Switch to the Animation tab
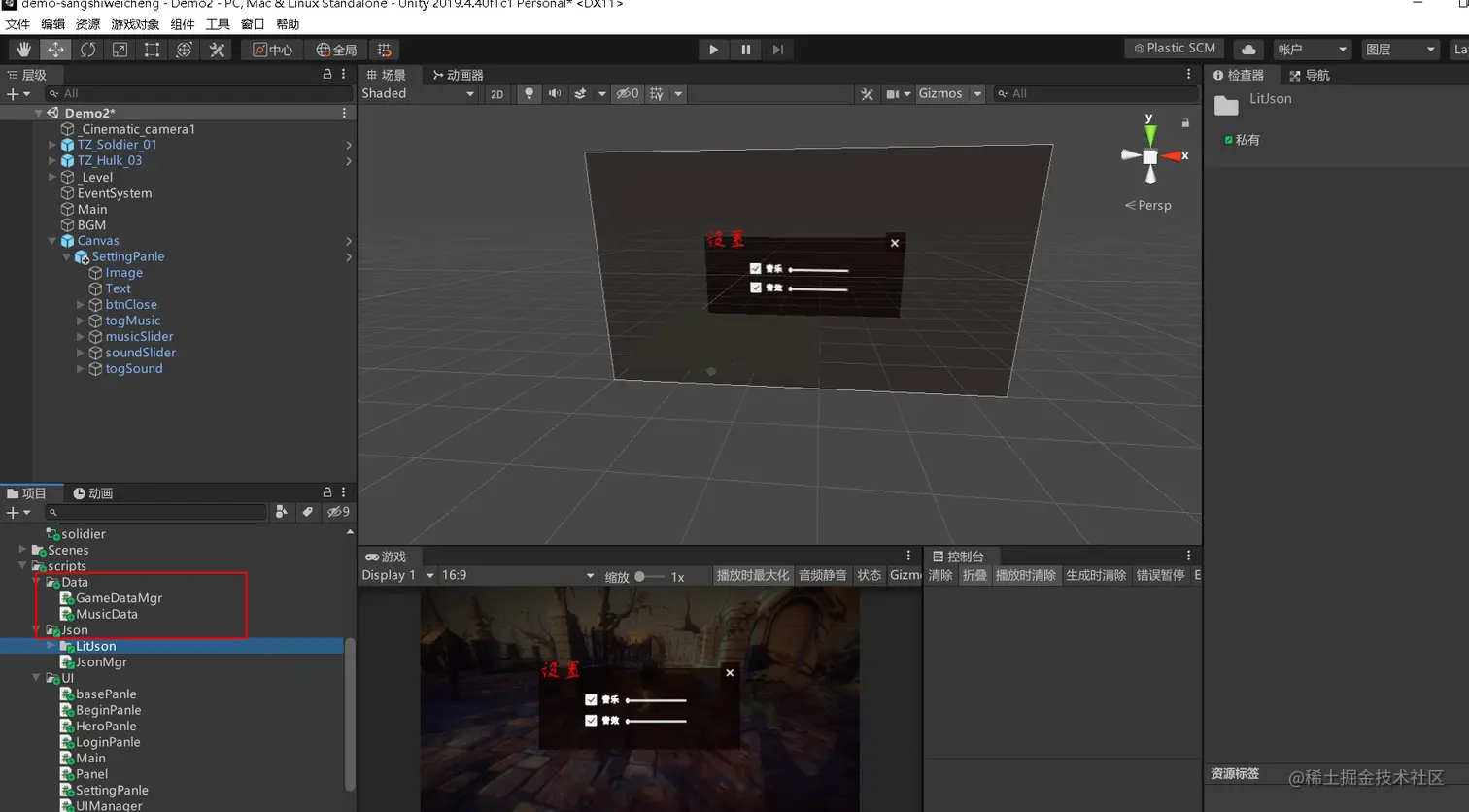Viewport: 1469px width, 812px height. (93, 493)
